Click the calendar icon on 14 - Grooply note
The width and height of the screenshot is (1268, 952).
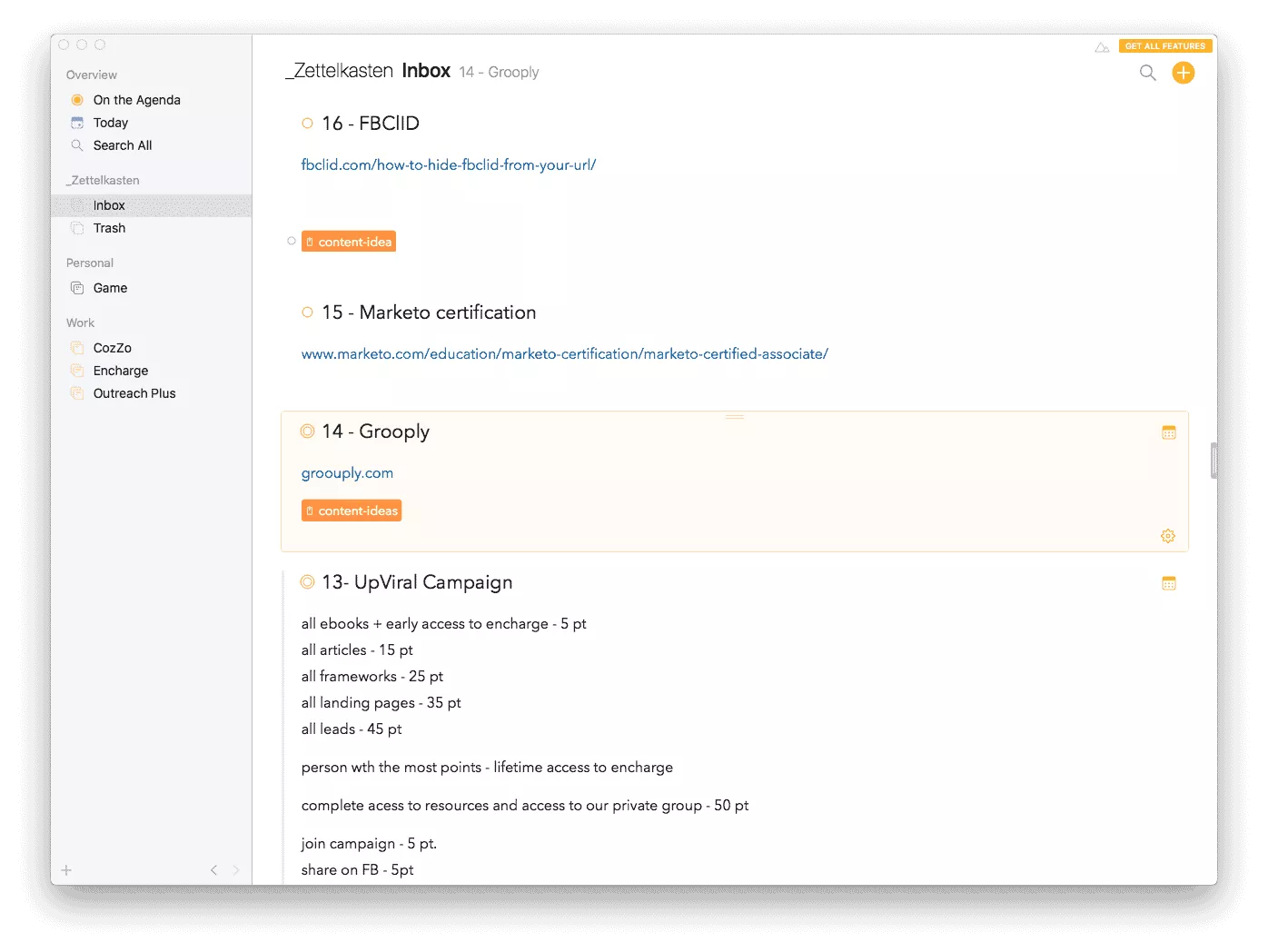pyautogui.click(x=1168, y=432)
